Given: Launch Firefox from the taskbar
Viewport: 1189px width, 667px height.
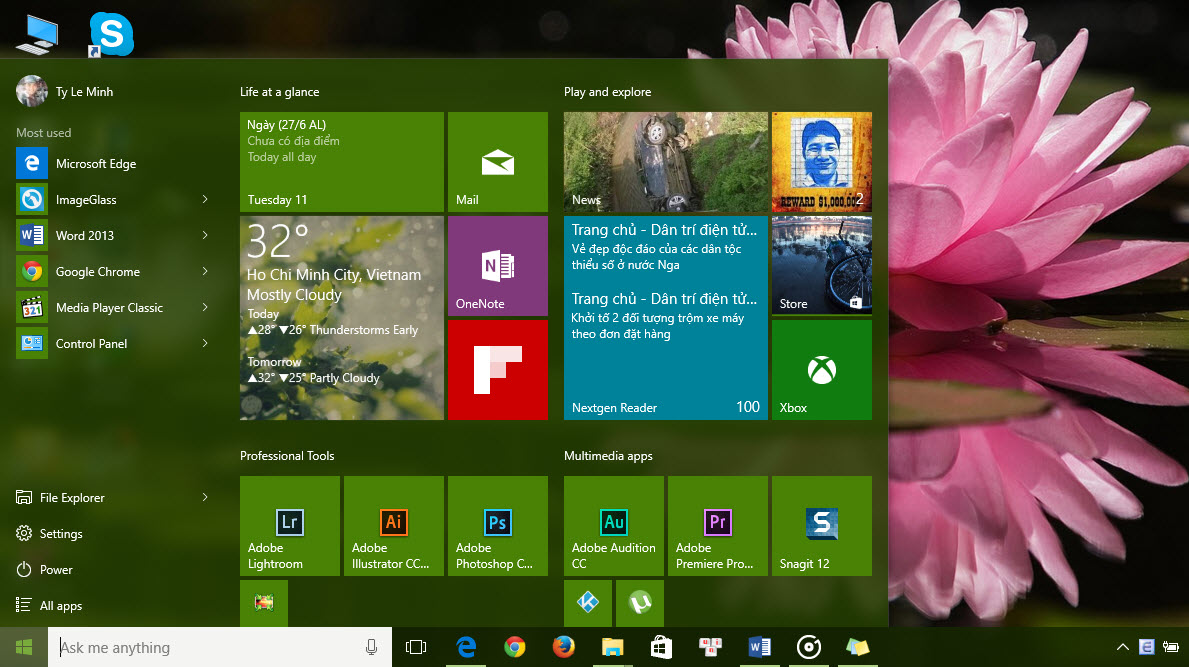Looking at the screenshot, I should click(x=564, y=647).
